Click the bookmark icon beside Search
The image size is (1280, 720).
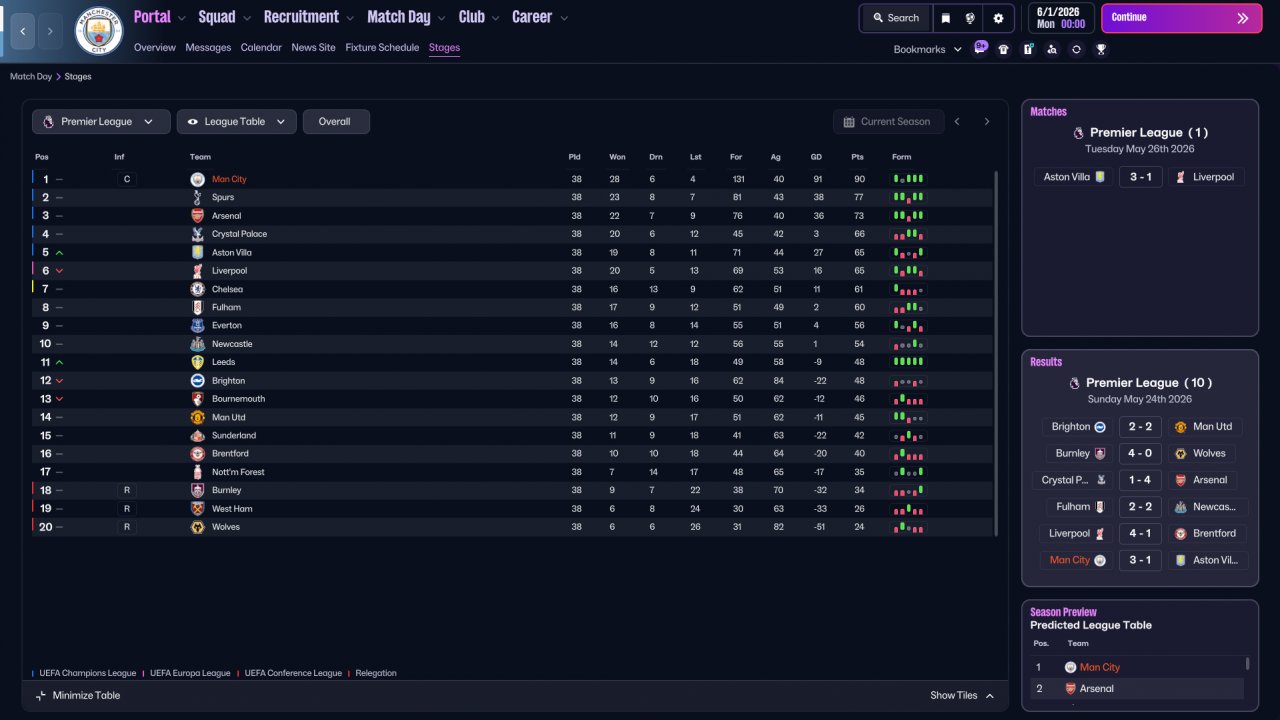[x=945, y=18]
